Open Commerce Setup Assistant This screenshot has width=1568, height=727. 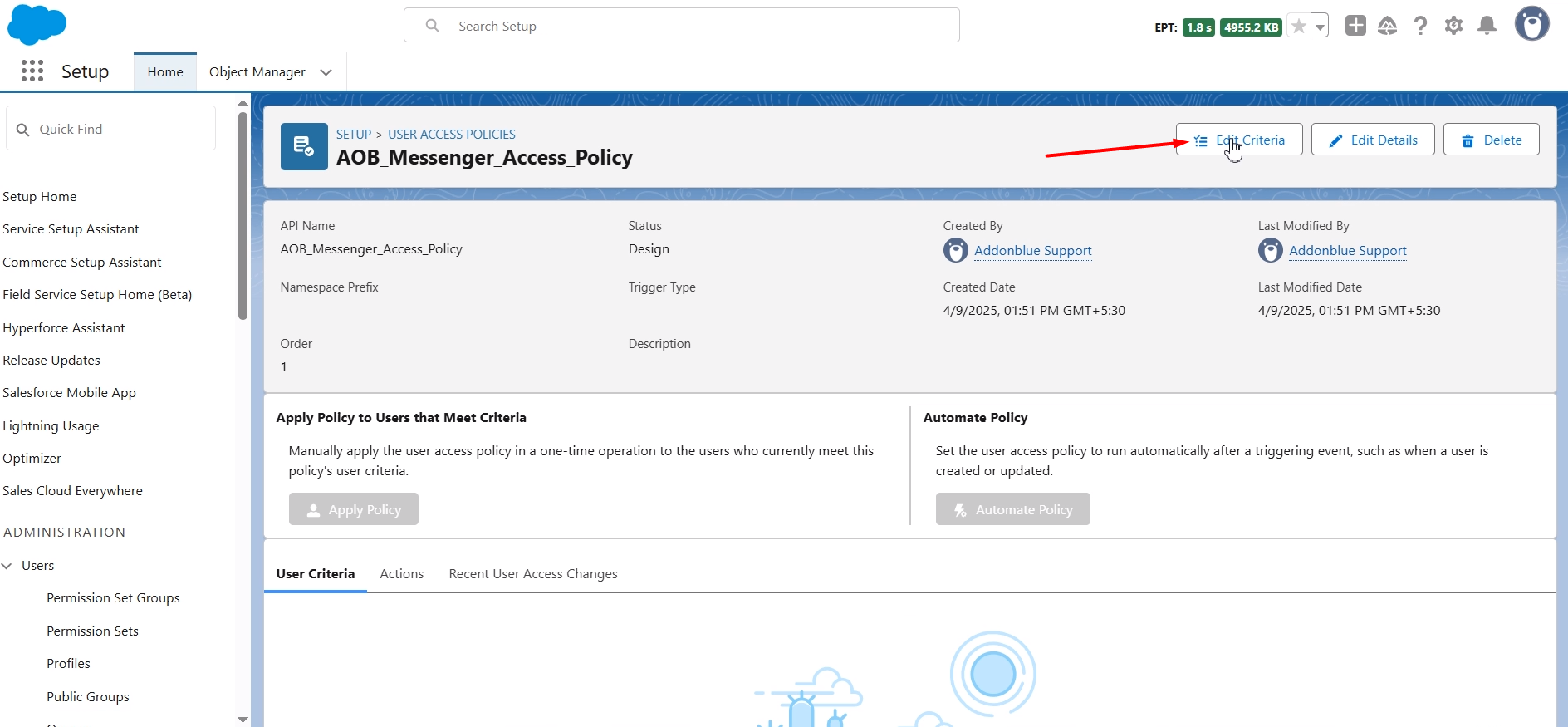82,263
